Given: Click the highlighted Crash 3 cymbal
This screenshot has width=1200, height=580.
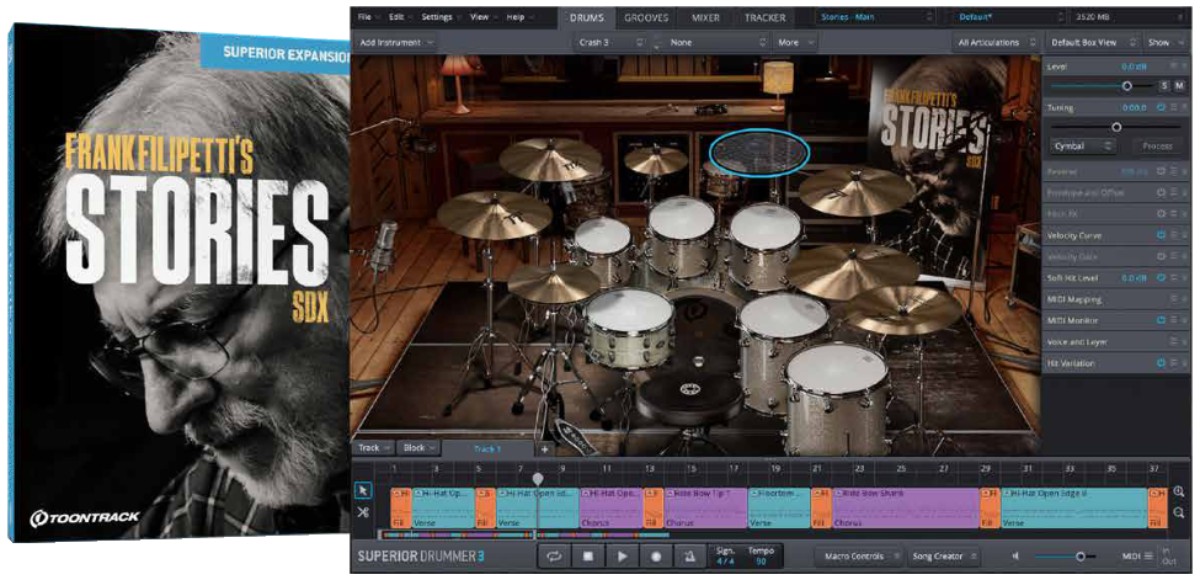Looking at the screenshot, I should 759,153.
